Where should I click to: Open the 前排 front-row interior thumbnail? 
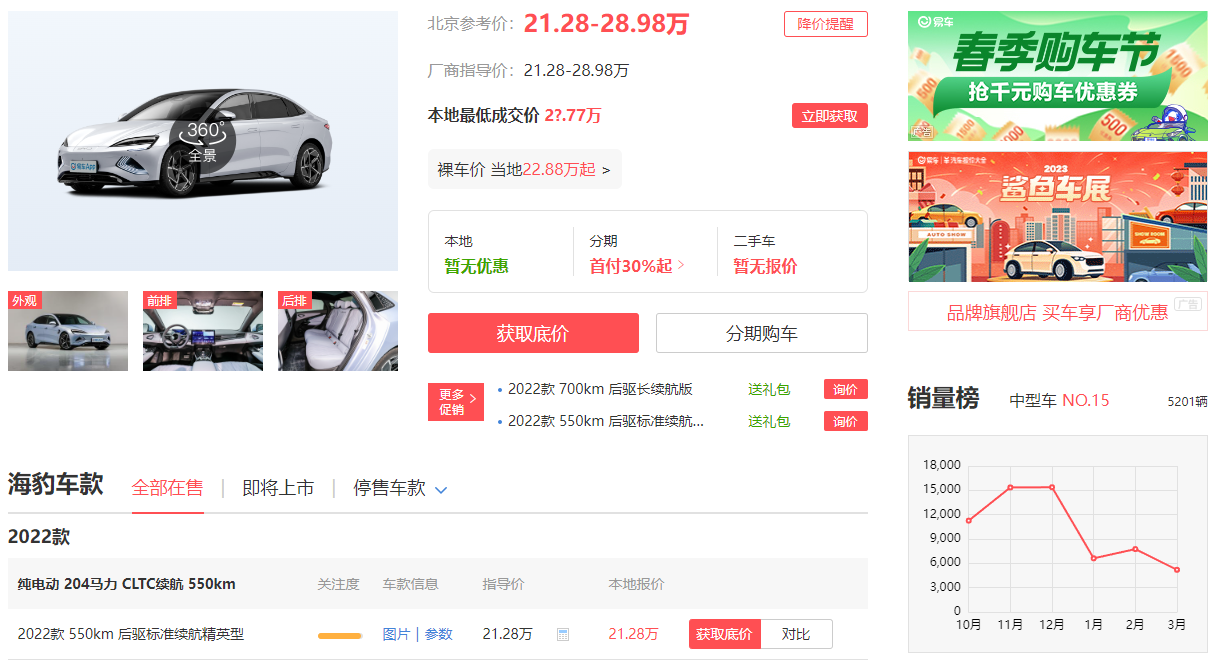(x=203, y=331)
